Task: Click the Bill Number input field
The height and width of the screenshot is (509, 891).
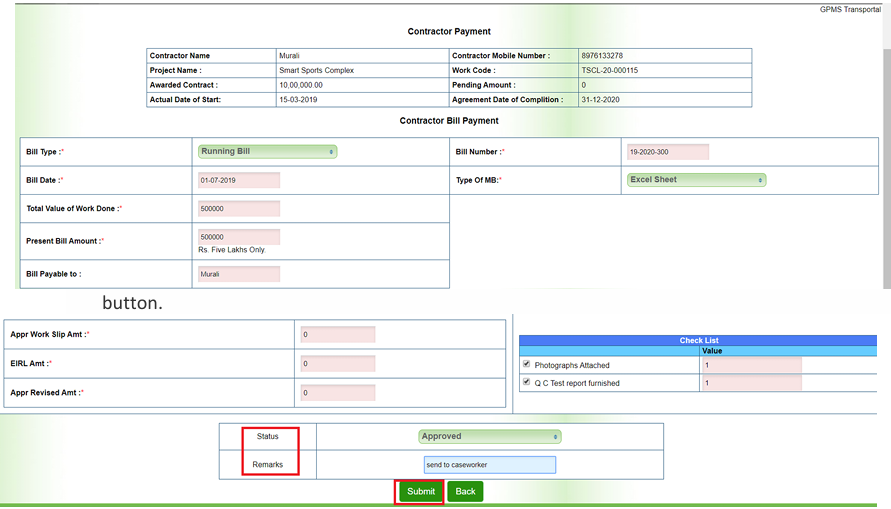Action: point(667,152)
